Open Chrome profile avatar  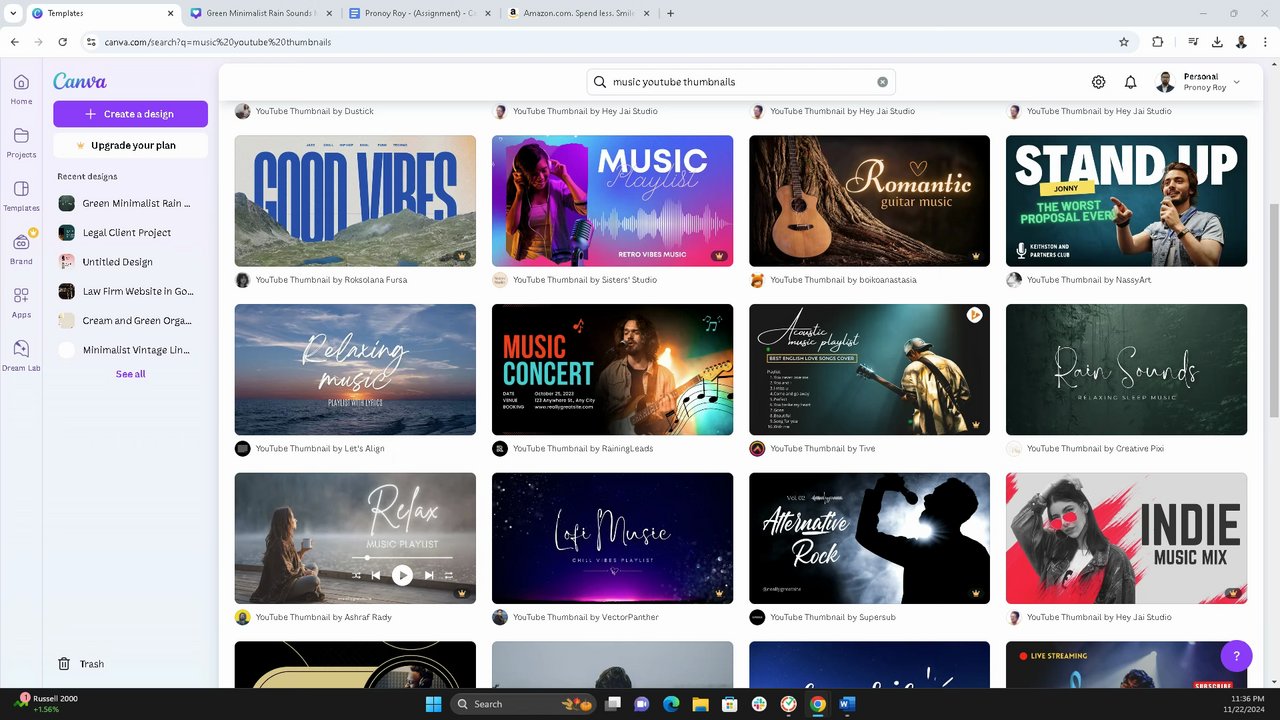click(x=1241, y=42)
